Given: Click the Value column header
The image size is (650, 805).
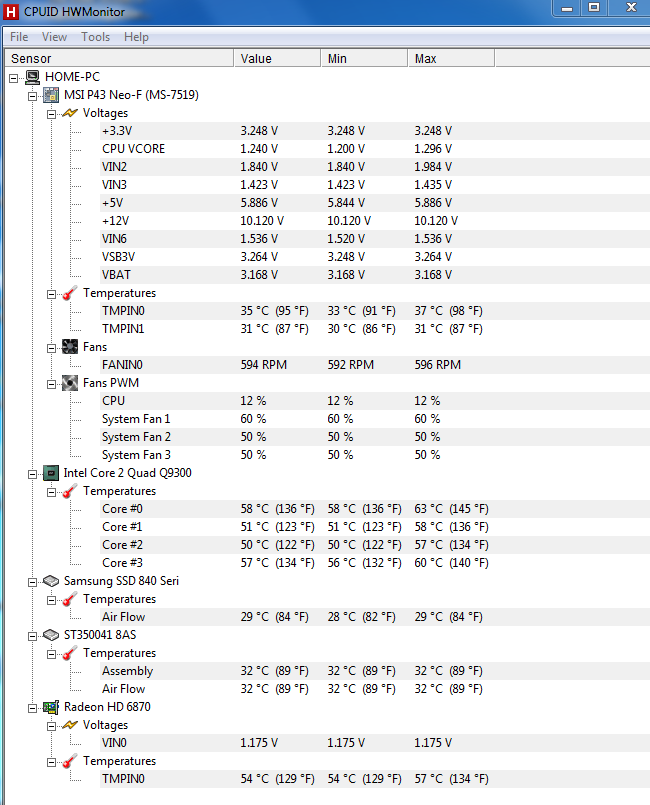Looking at the screenshot, I should pos(277,59).
